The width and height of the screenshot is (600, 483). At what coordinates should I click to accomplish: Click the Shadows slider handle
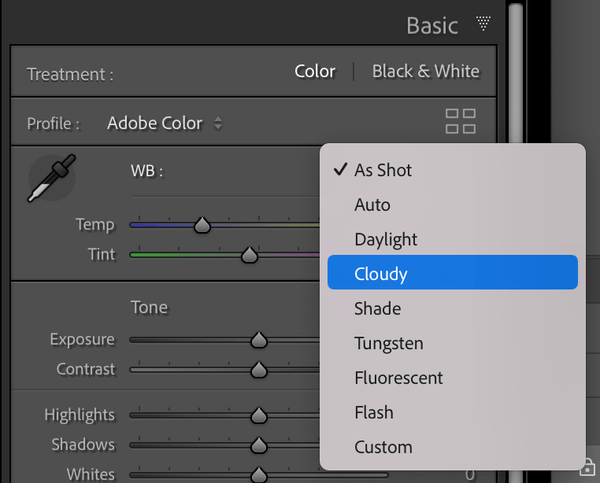coord(259,445)
